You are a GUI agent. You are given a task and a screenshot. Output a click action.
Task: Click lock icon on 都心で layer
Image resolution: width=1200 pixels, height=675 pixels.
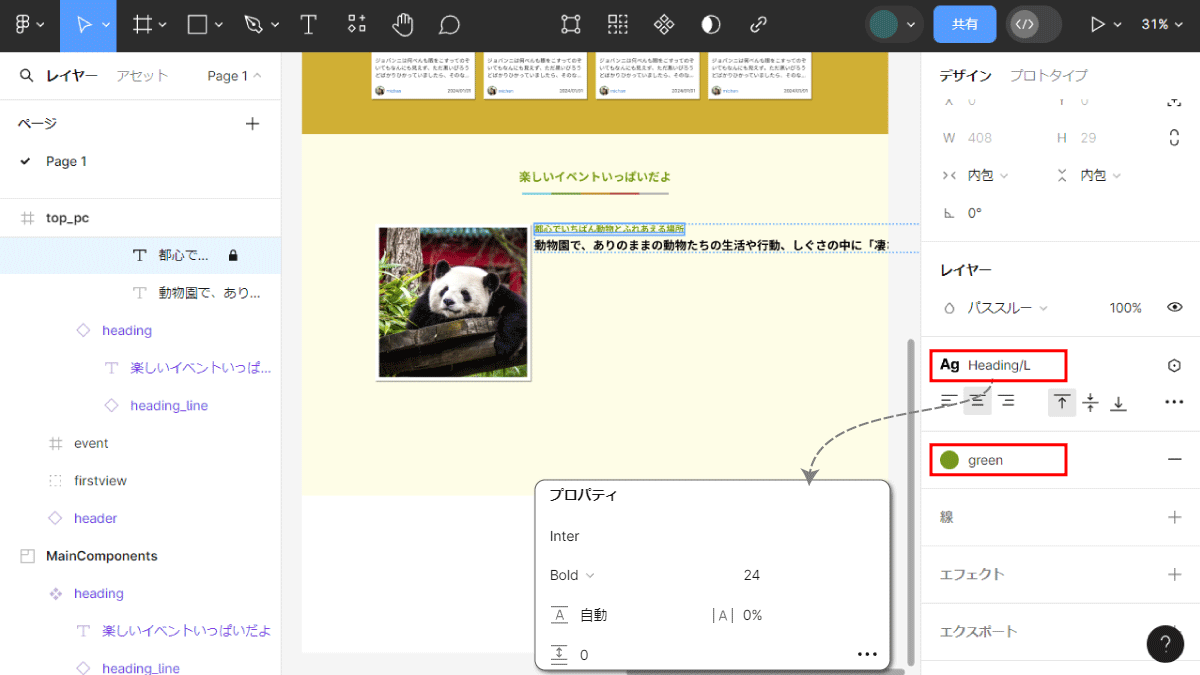[x=233, y=256]
